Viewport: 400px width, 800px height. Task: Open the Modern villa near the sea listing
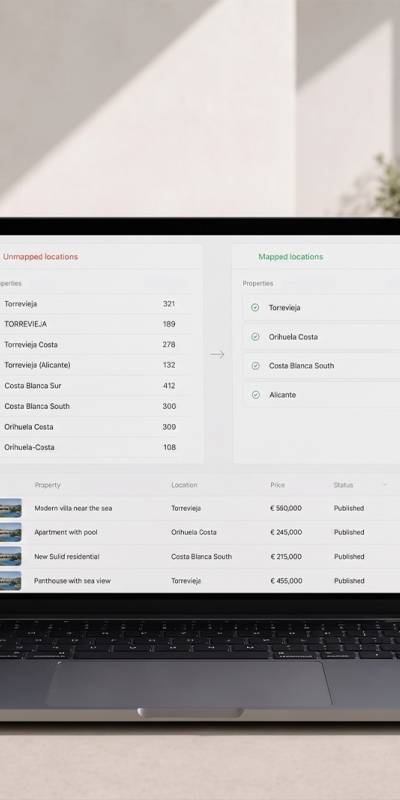pos(73,508)
